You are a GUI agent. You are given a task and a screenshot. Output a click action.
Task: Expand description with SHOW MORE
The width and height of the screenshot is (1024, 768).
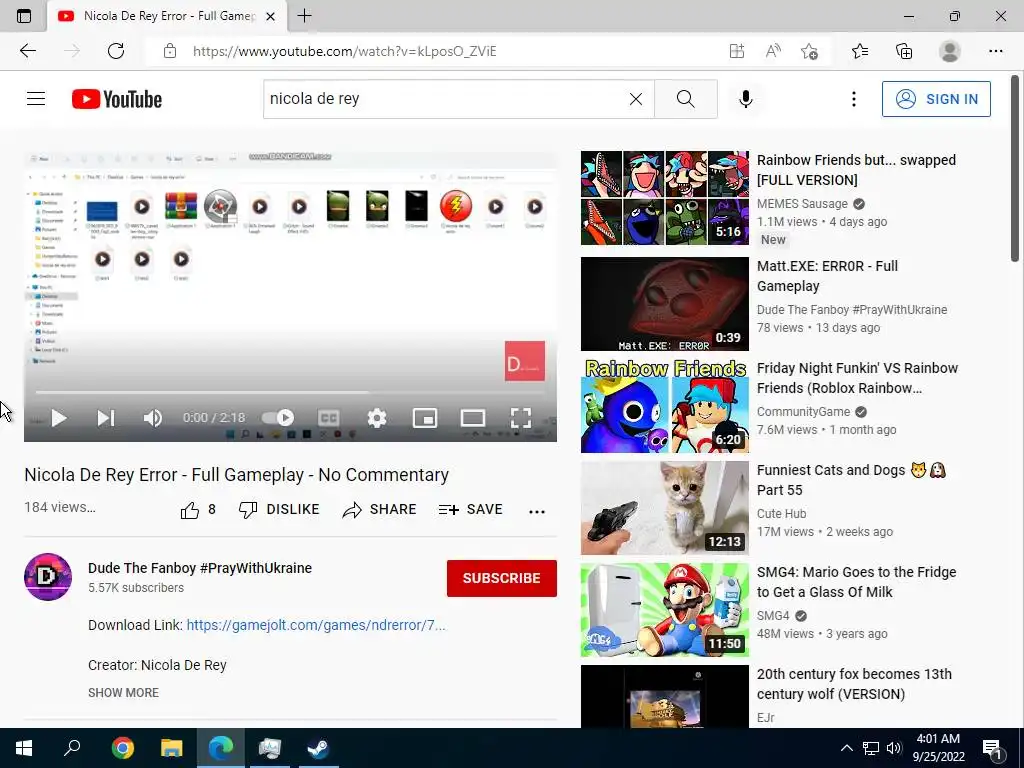click(123, 693)
